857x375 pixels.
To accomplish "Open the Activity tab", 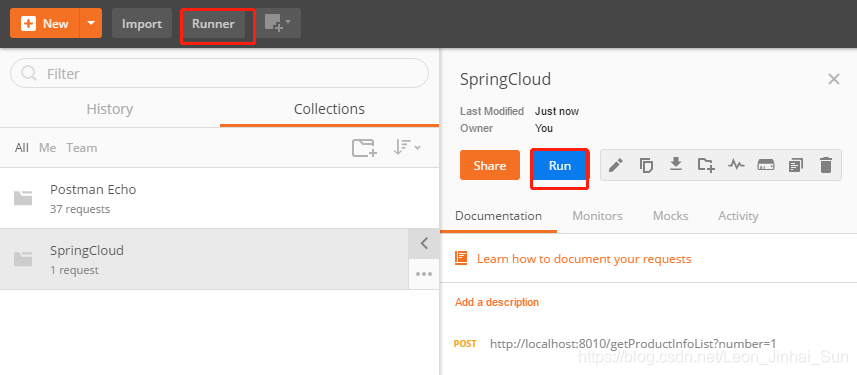I will [738, 216].
